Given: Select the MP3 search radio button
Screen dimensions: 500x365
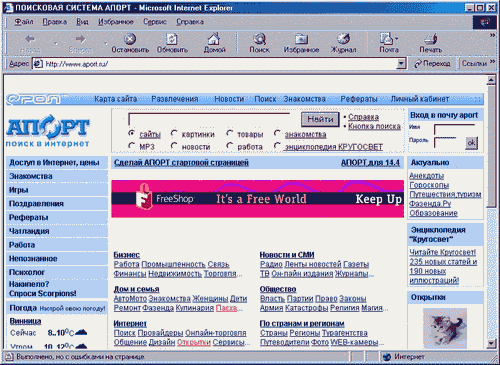Looking at the screenshot, I should [x=131, y=145].
